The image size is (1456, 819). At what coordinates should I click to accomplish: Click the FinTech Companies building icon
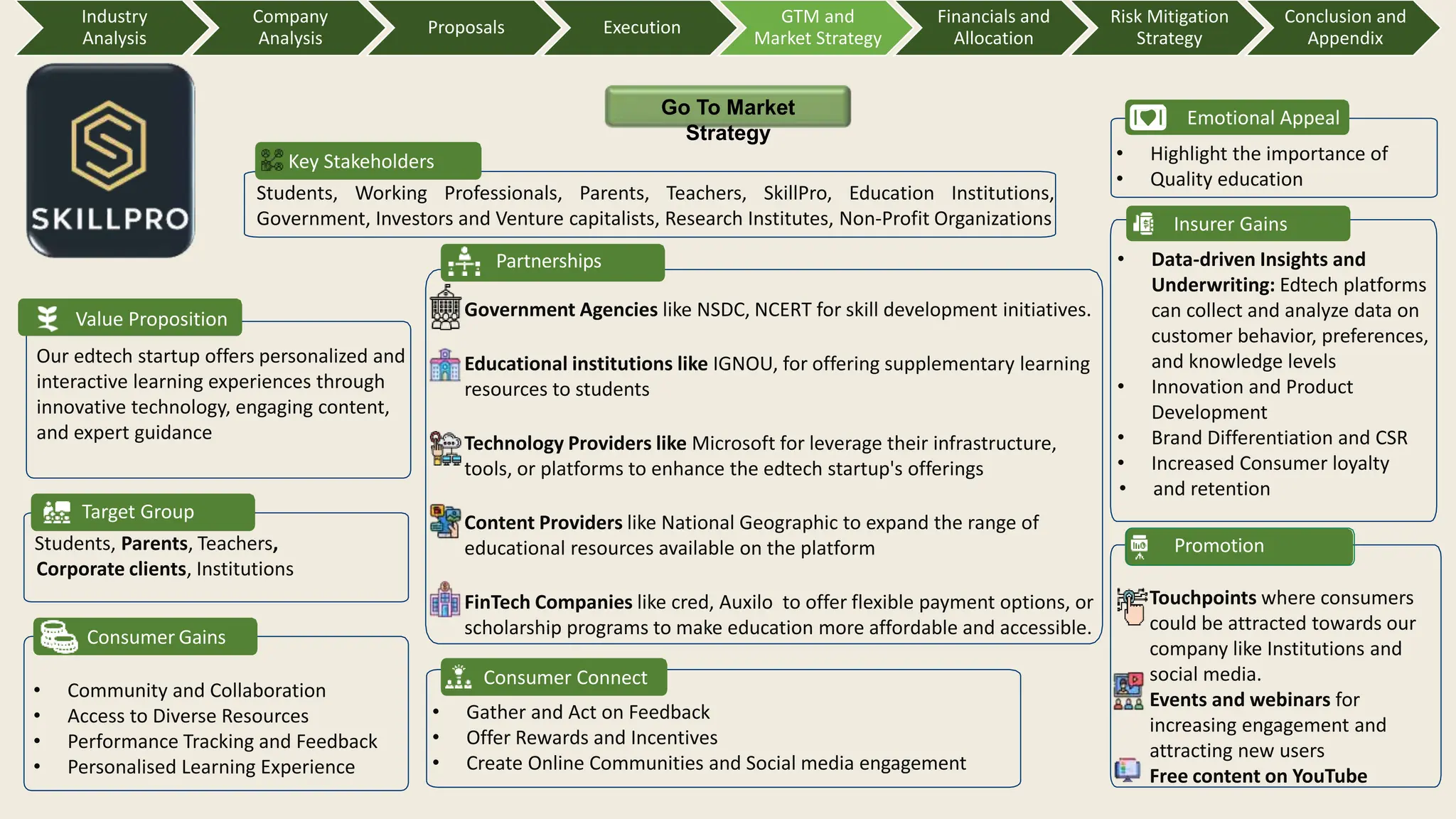pos(445,601)
